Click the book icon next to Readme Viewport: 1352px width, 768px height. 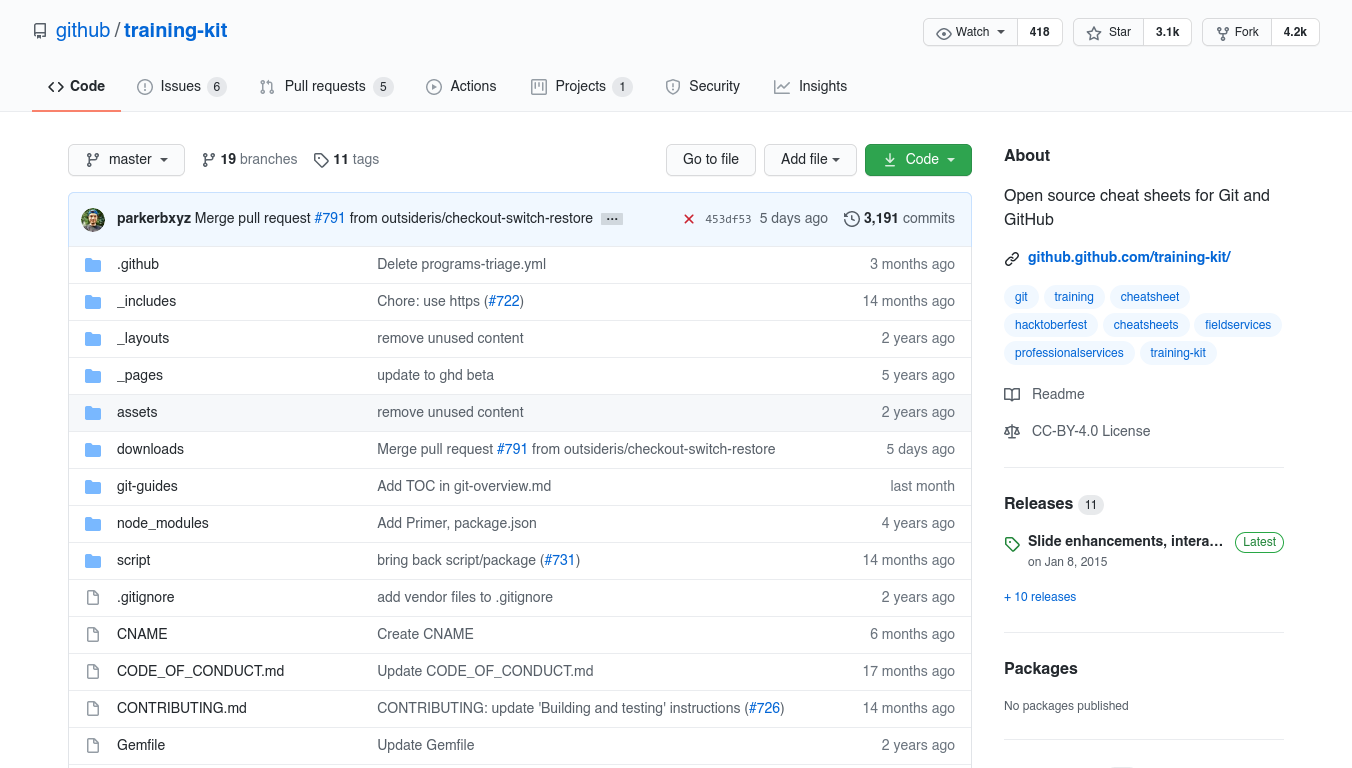click(1012, 394)
